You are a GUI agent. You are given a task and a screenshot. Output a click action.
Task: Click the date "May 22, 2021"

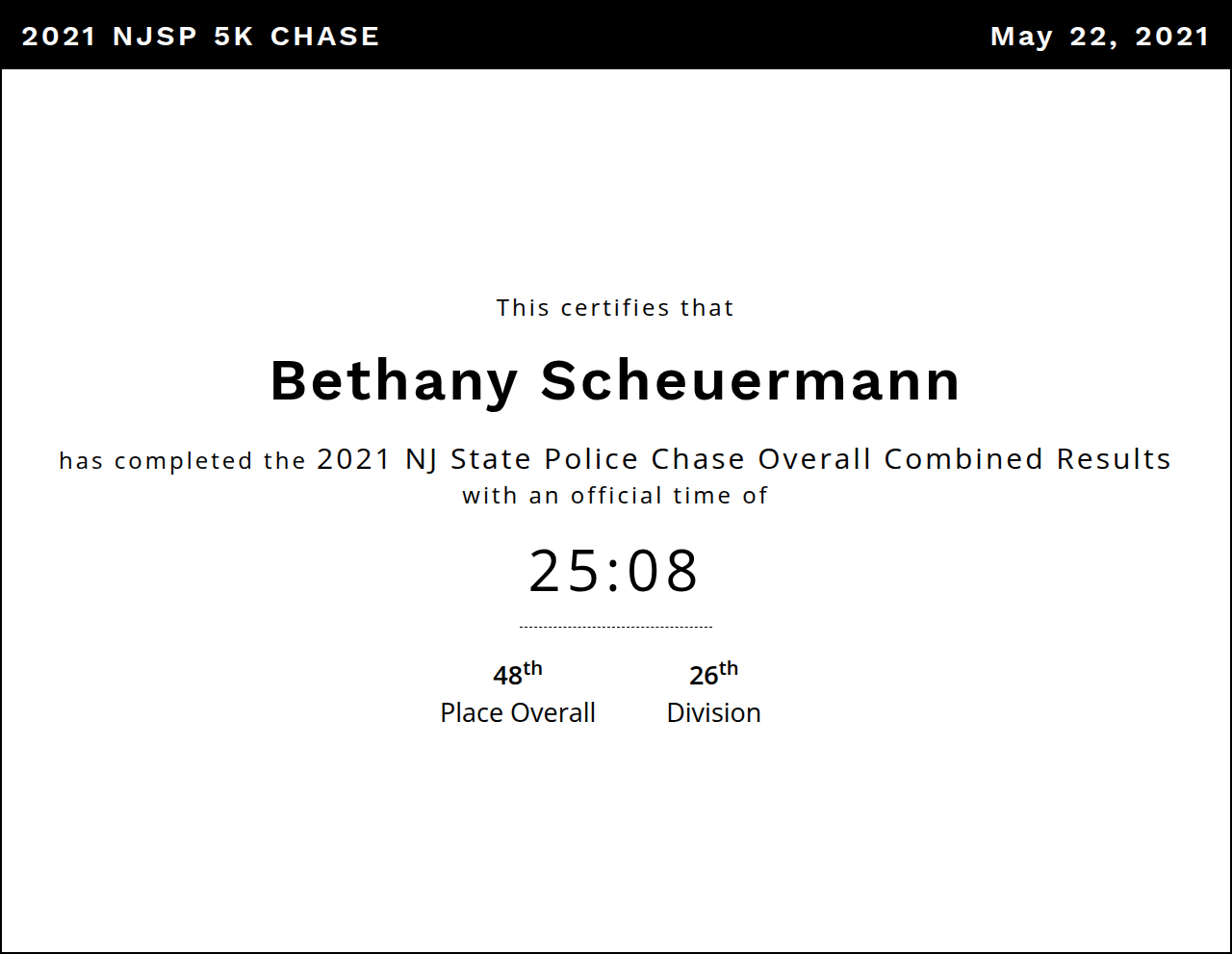coord(1099,37)
